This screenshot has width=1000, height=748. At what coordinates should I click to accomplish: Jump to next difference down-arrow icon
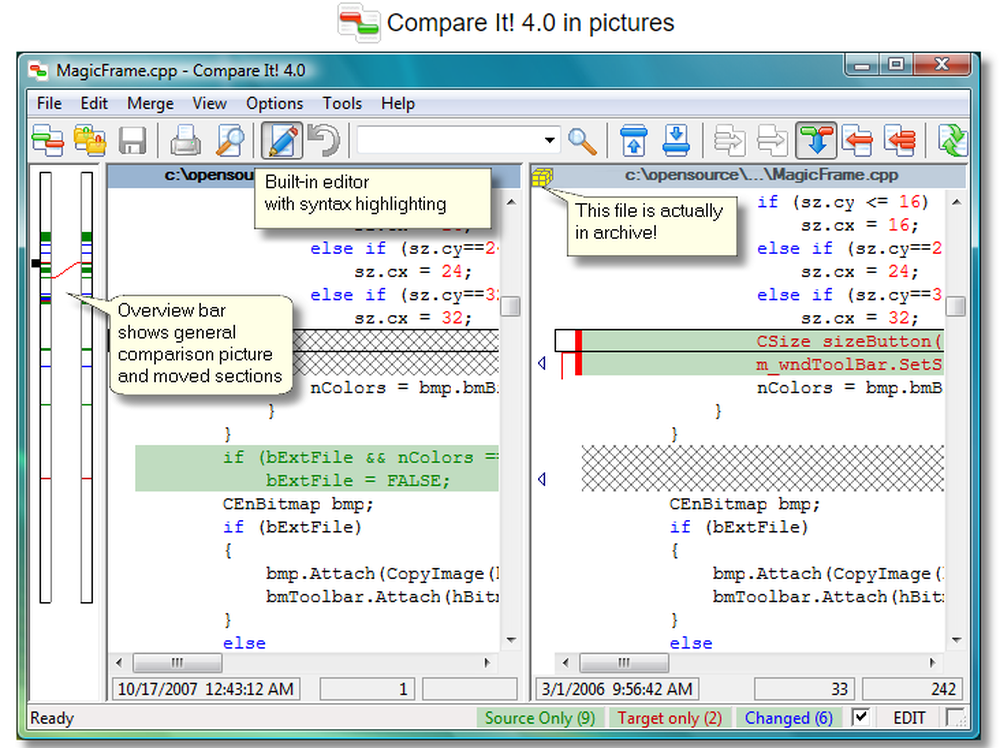(x=676, y=140)
